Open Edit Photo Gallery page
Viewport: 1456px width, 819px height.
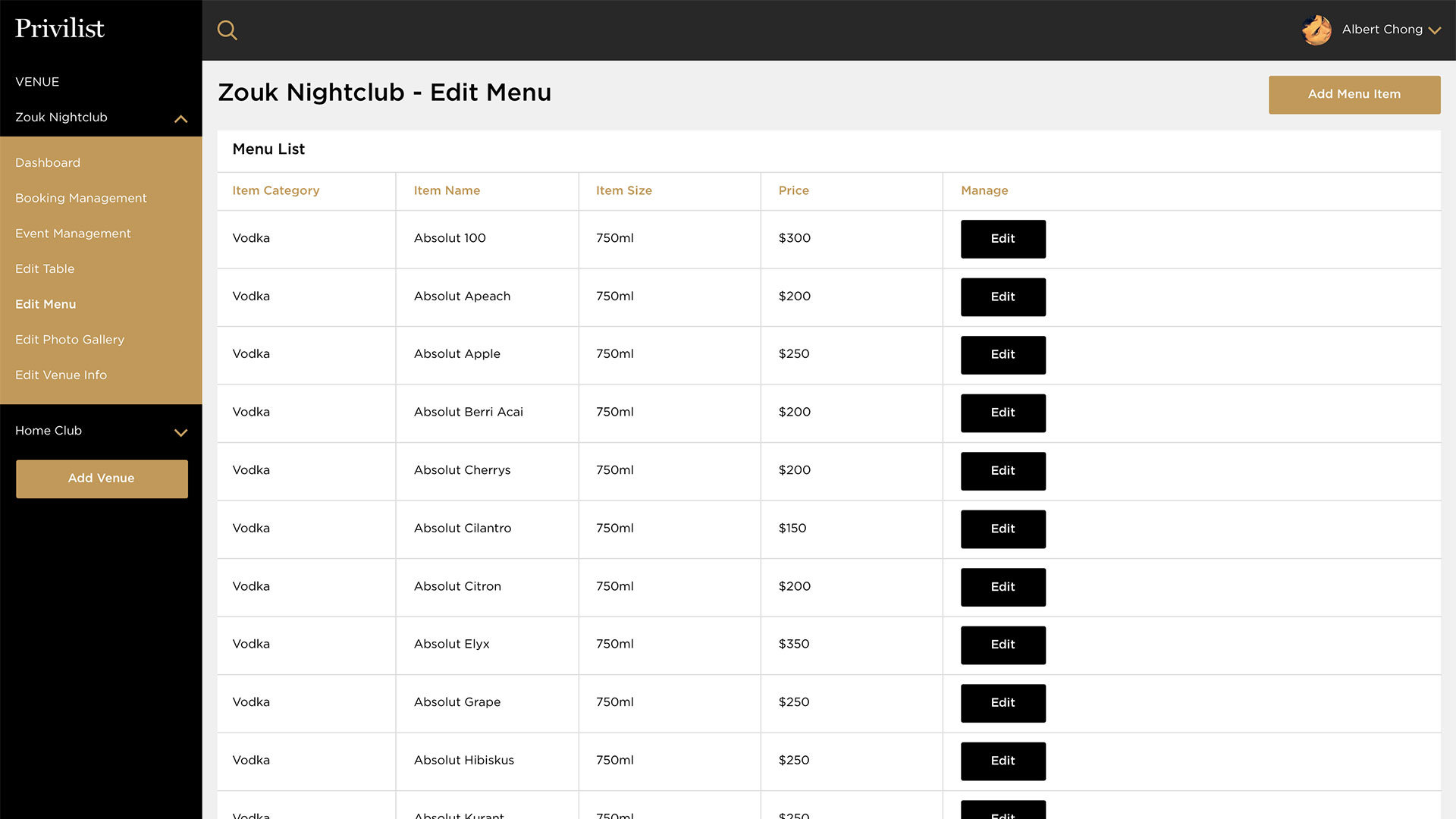70,340
